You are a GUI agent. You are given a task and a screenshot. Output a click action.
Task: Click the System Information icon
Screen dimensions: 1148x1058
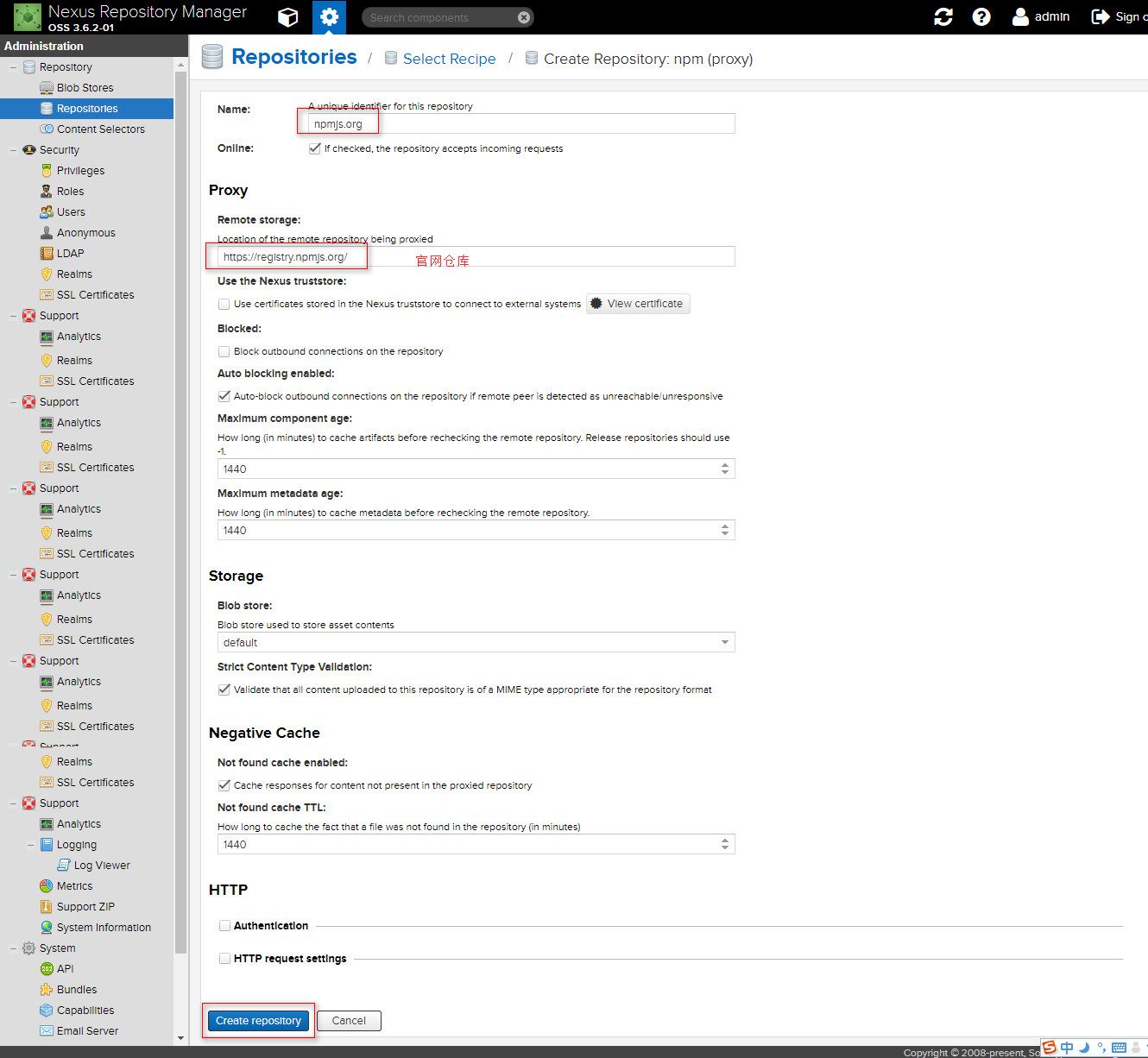[47, 928]
